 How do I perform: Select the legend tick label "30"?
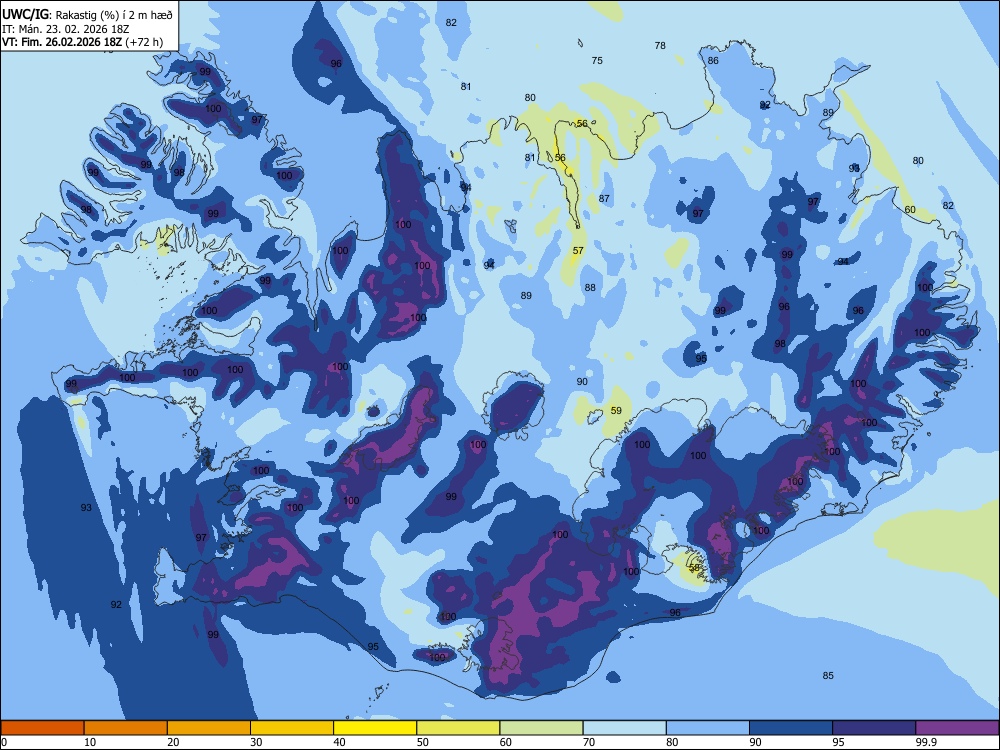256,742
